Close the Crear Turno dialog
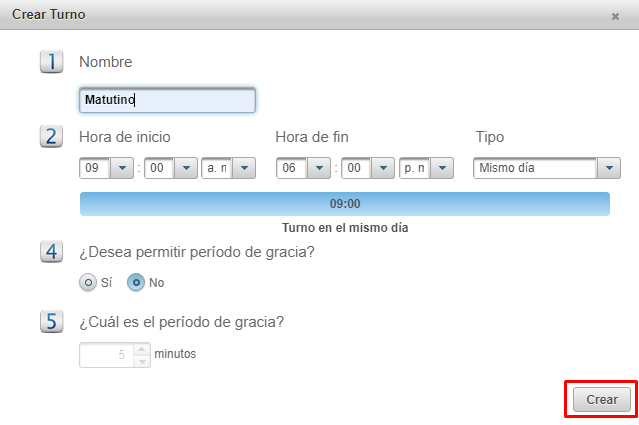The image size is (639, 425). 615,16
